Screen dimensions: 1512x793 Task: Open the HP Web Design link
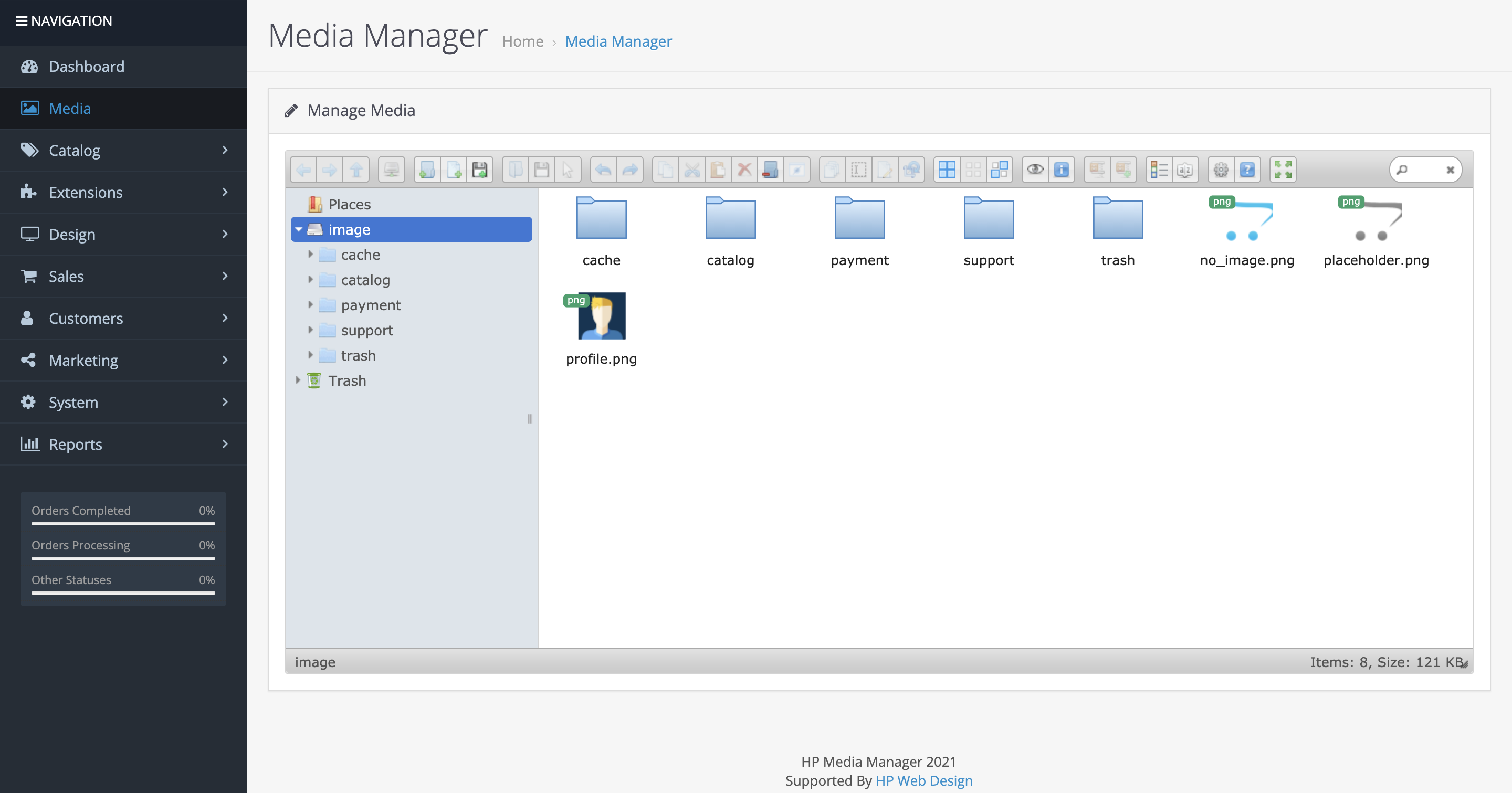click(924, 781)
